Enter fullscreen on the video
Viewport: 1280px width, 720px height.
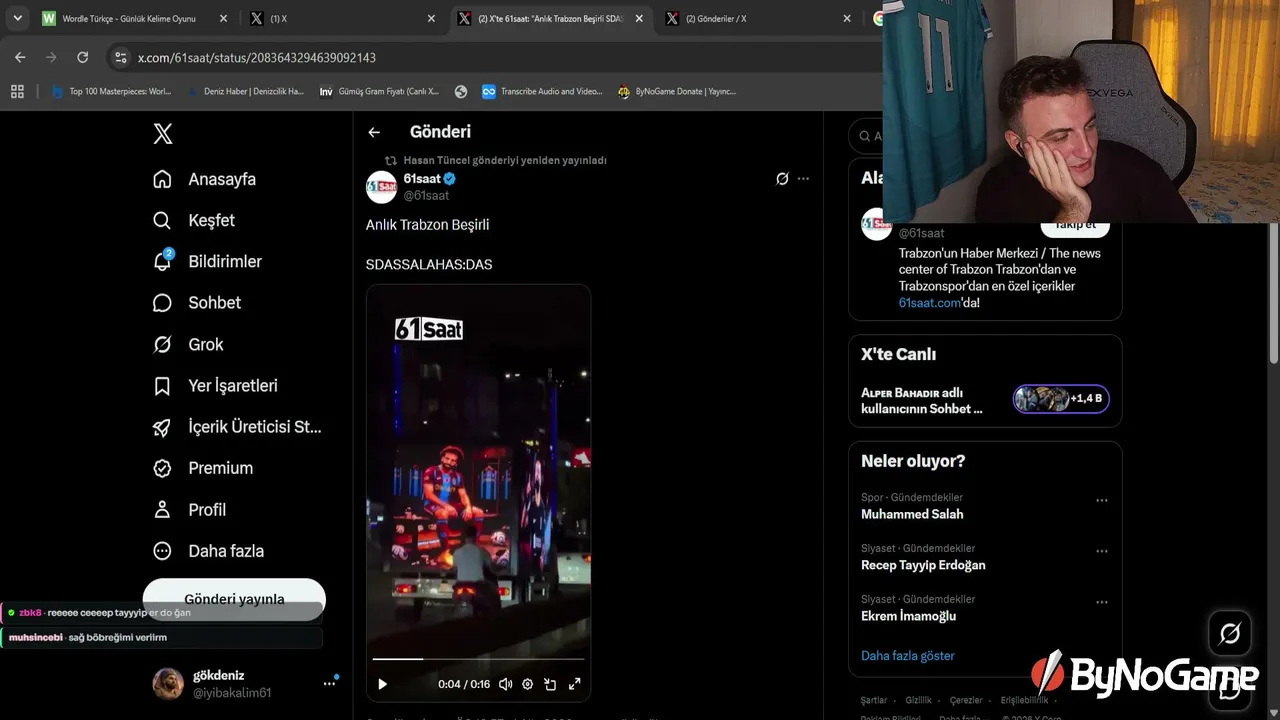pos(575,684)
